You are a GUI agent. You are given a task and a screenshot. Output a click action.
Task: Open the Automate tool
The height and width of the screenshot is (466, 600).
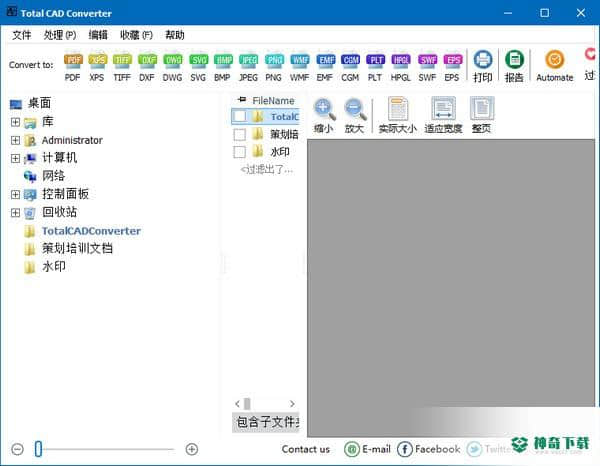tap(555, 67)
